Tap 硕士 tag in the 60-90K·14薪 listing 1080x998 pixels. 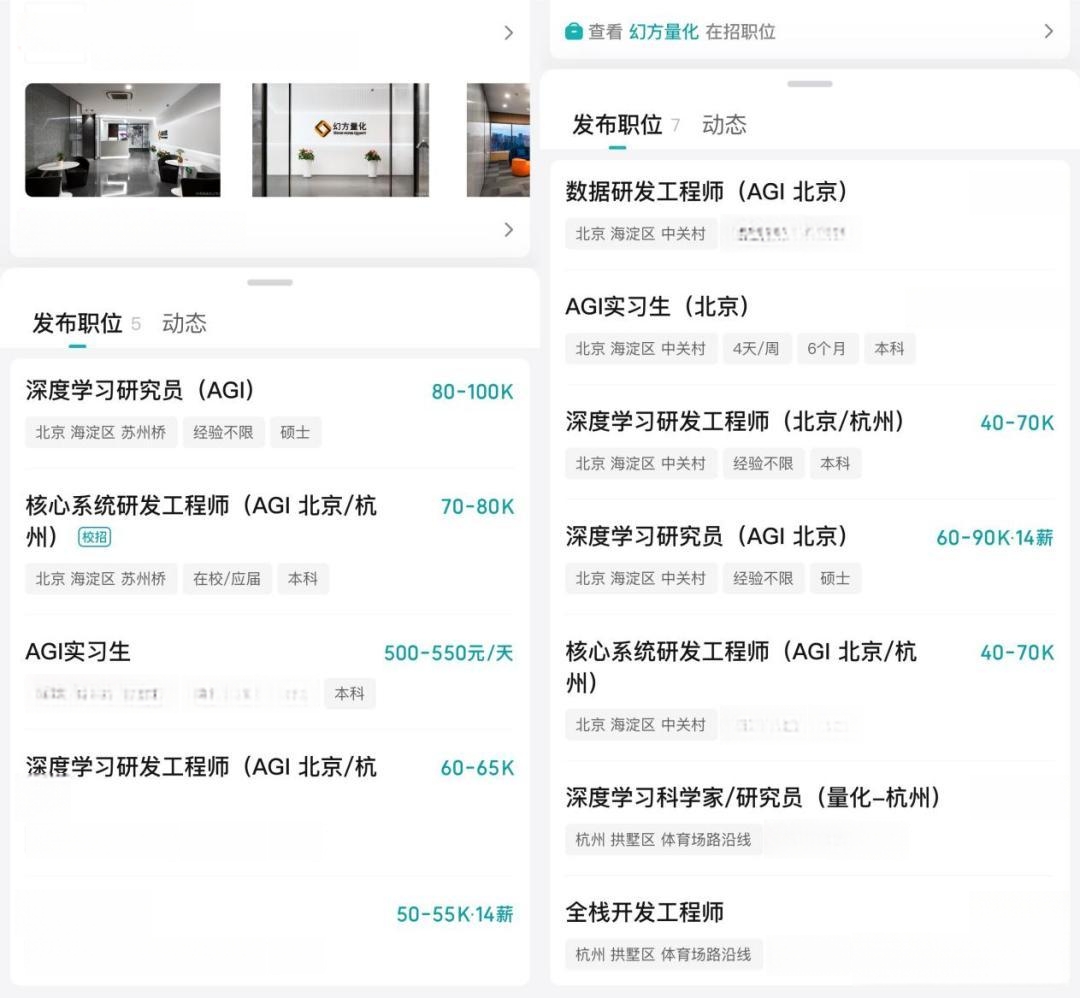click(x=835, y=579)
